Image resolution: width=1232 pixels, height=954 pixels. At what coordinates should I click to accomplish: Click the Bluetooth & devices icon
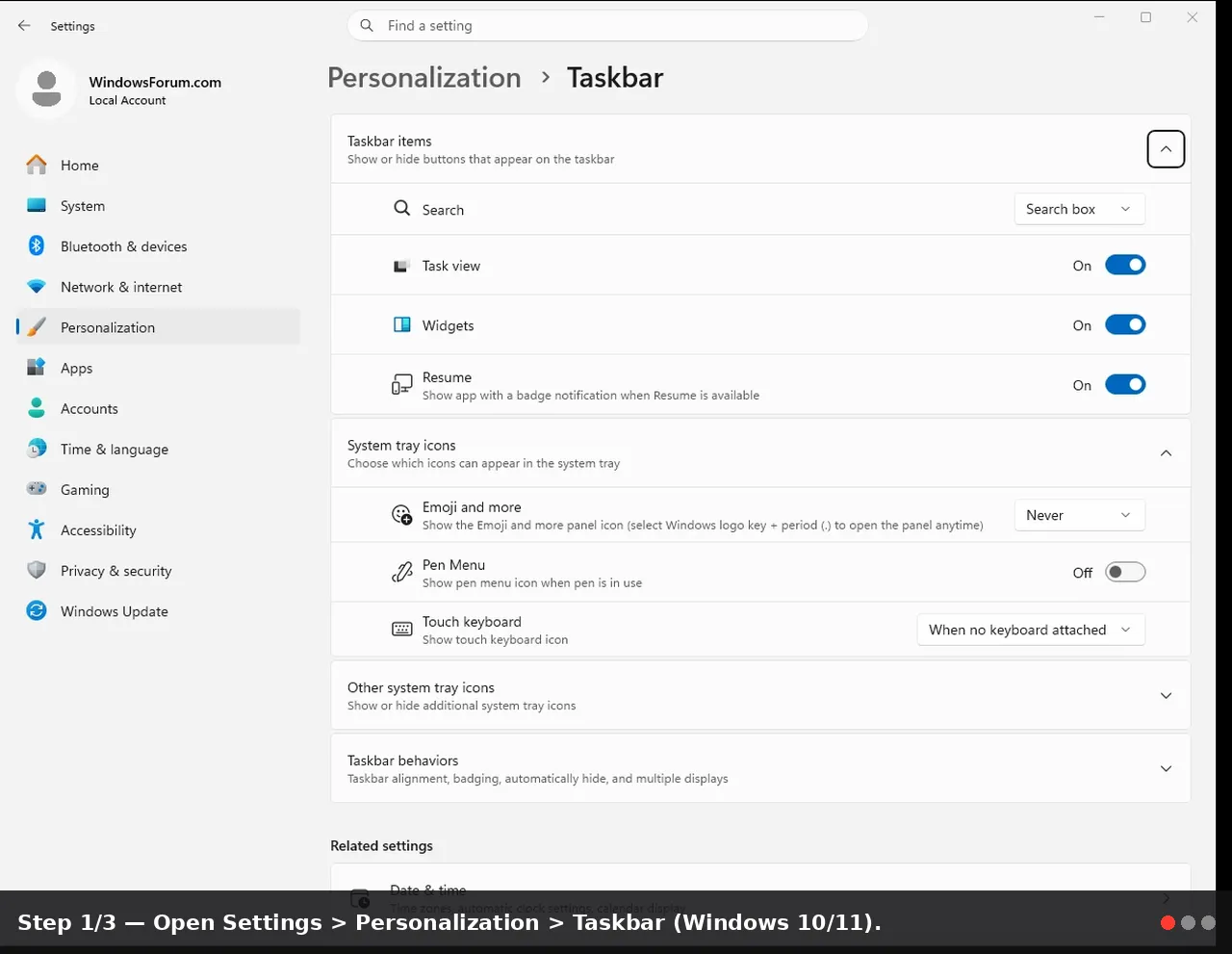pos(37,245)
